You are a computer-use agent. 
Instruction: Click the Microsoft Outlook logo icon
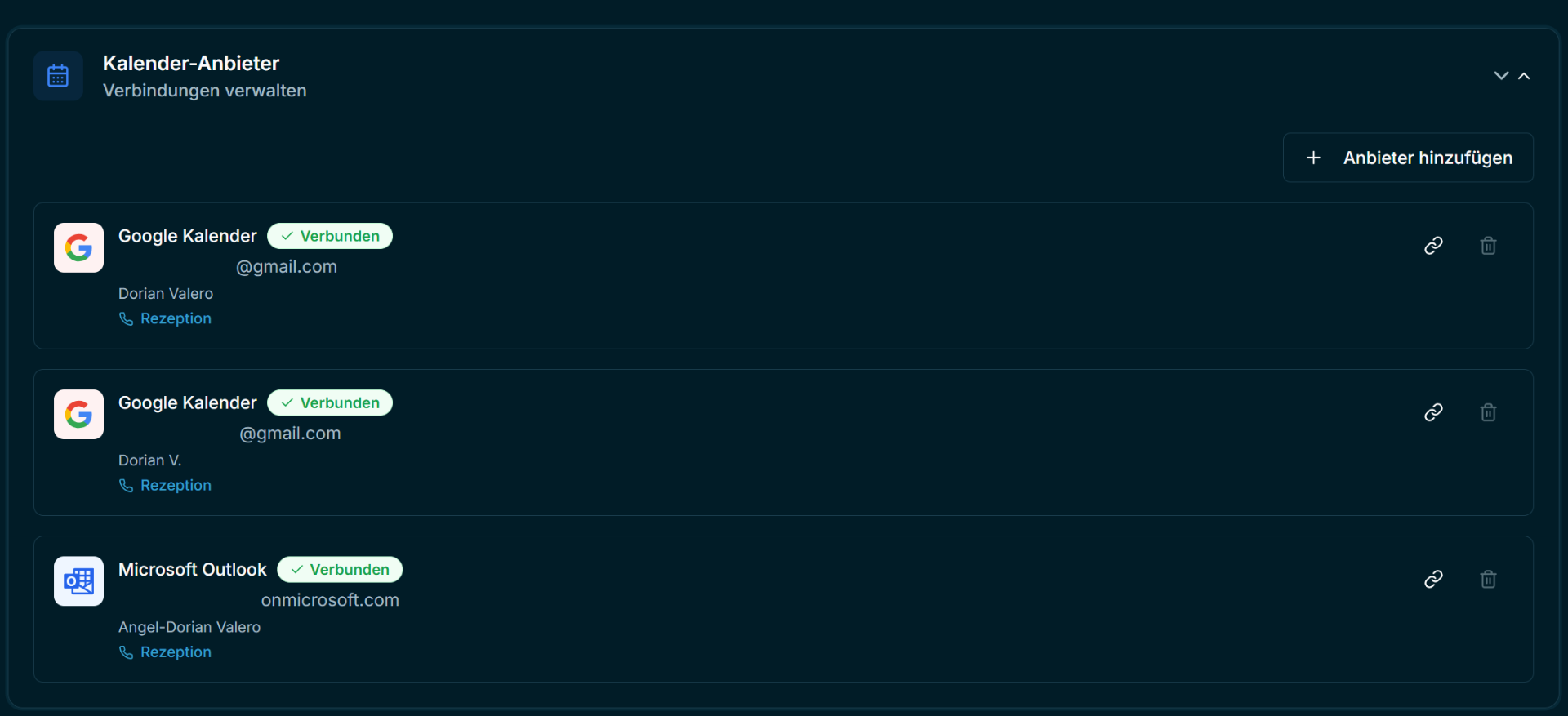pyautogui.click(x=78, y=581)
